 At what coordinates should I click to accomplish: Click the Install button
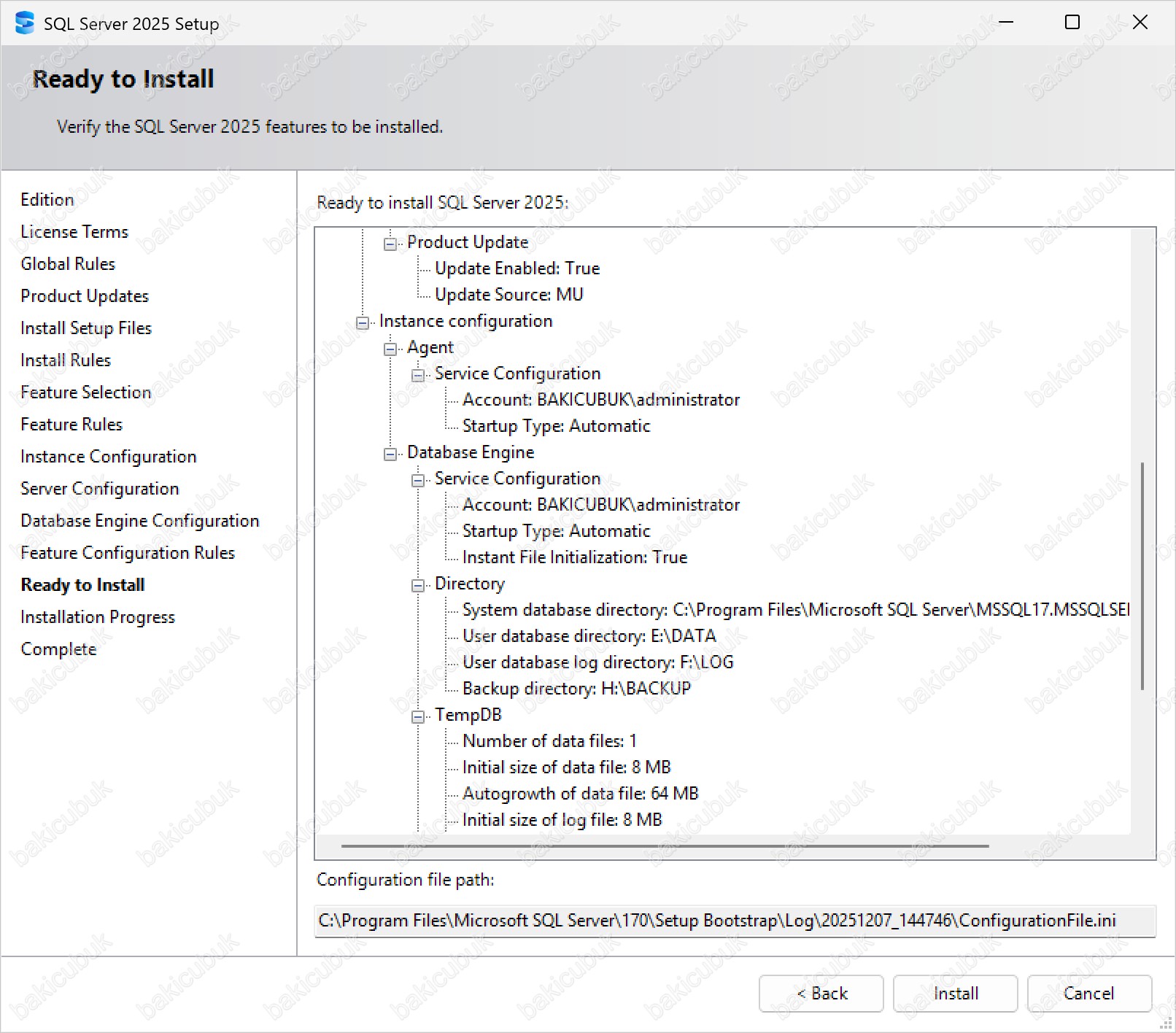click(955, 993)
